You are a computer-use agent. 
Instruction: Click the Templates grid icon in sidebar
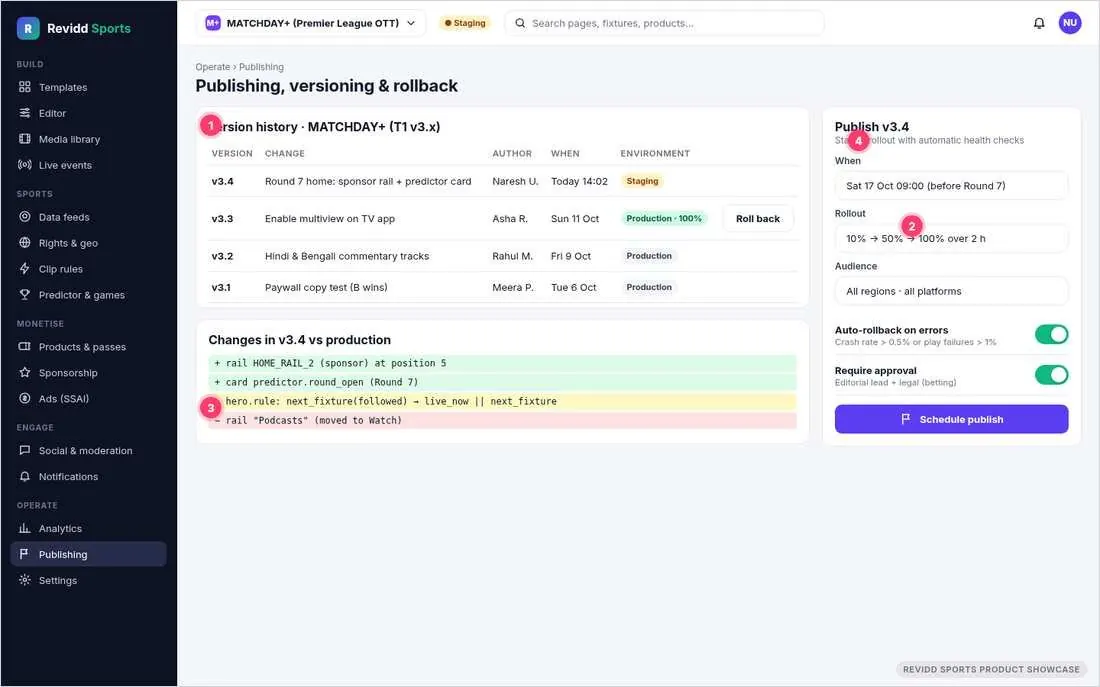pos(25,87)
